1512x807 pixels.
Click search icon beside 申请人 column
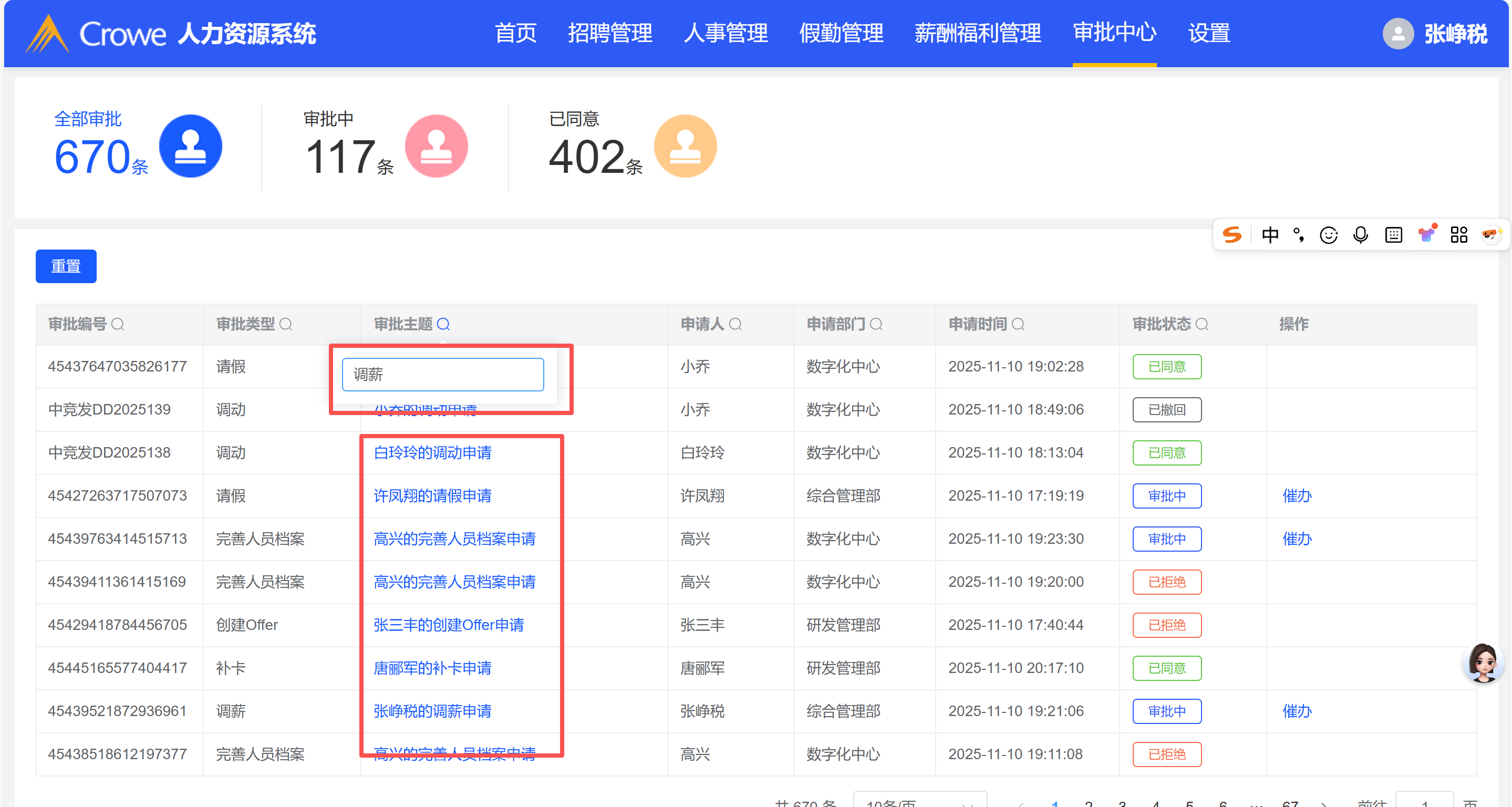tap(736, 324)
